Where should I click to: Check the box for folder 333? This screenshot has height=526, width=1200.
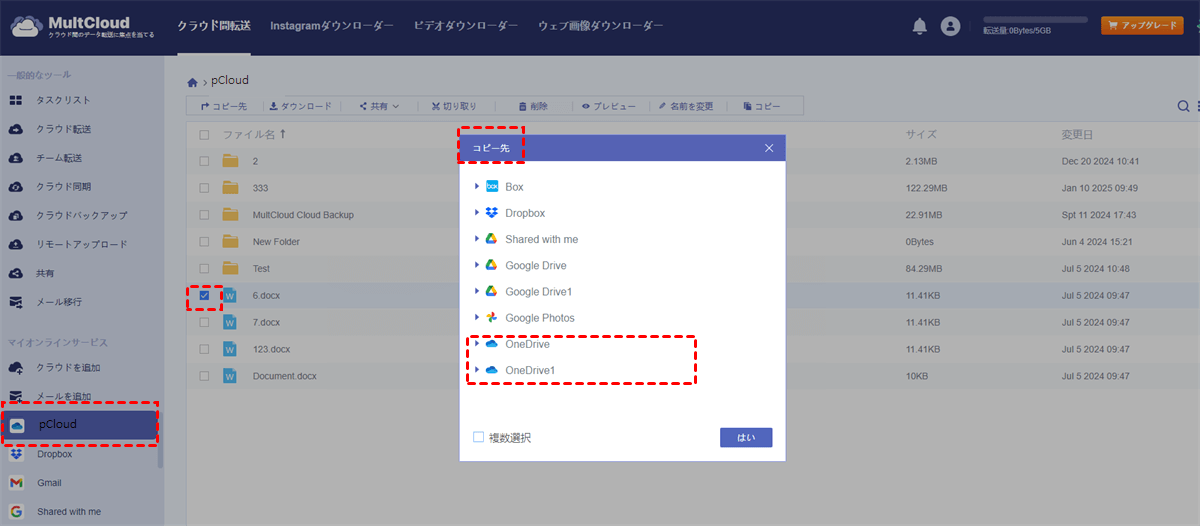coord(204,188)
